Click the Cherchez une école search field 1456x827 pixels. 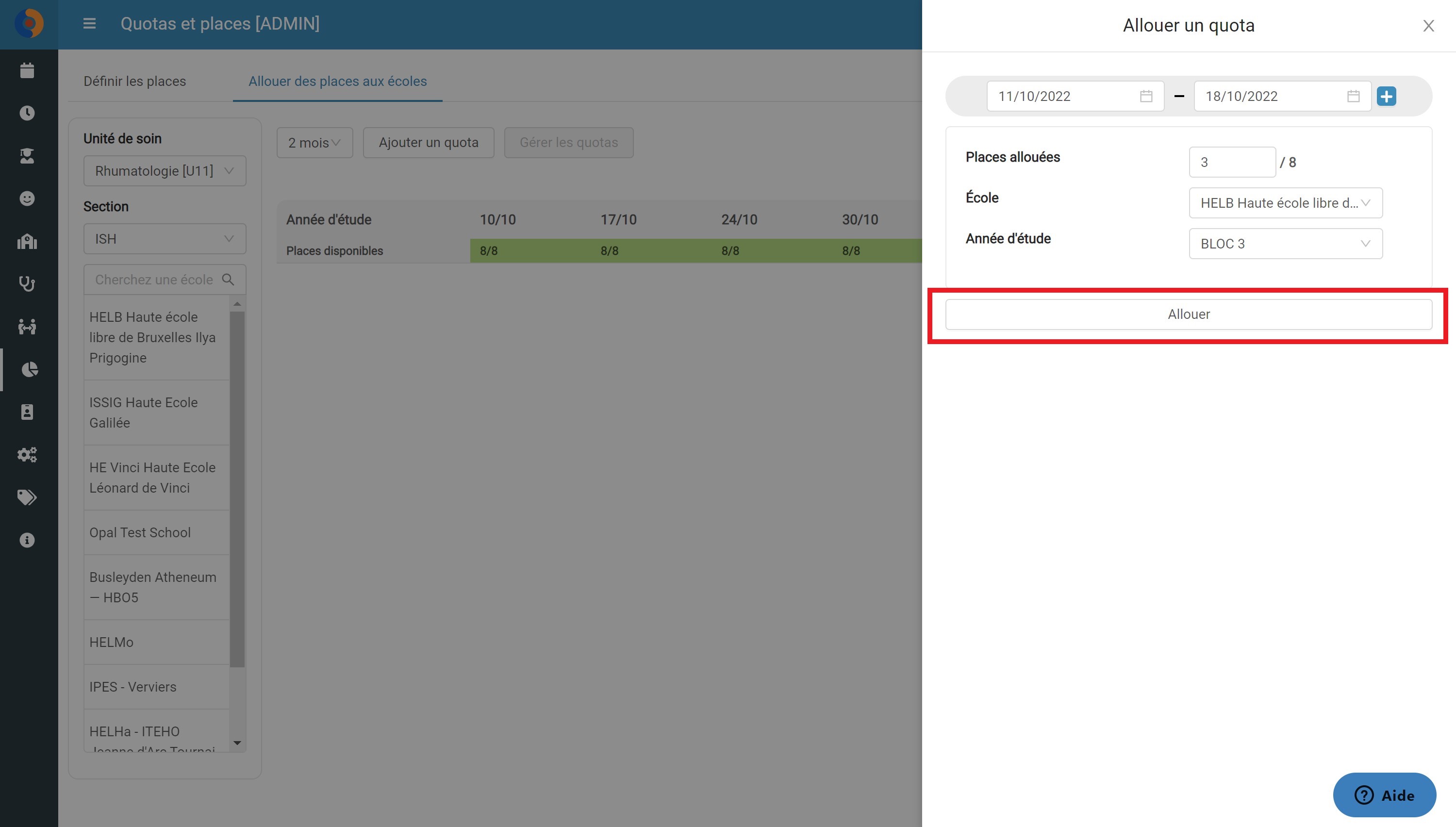(x=165, y=280)
